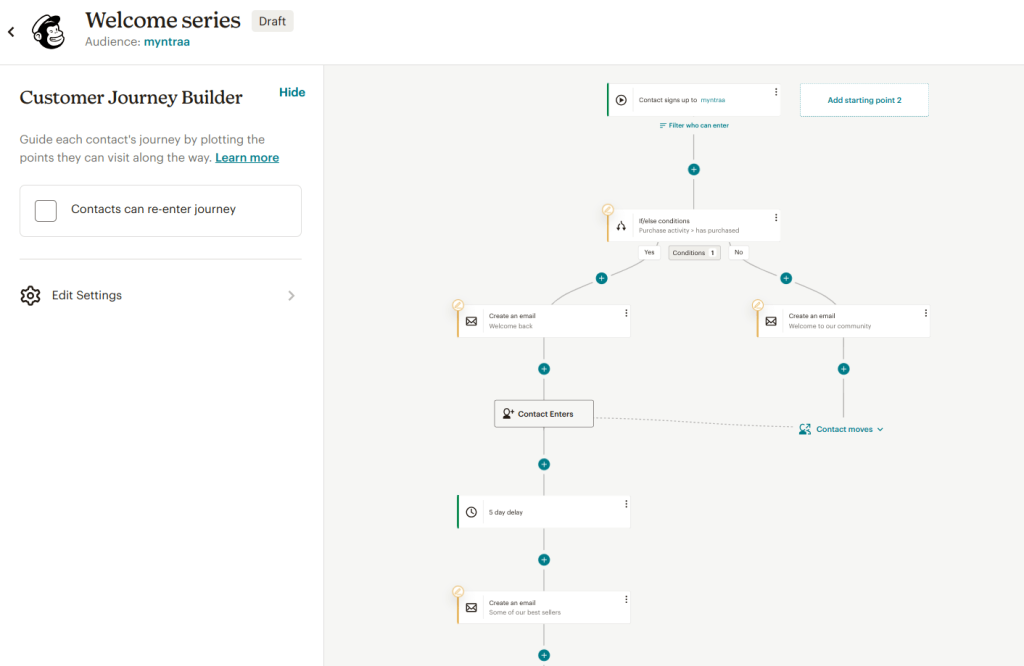Click the Mailchimp monkey logo
The height and width of the screenshot is (666, 1024).
[x=49, y=31]
